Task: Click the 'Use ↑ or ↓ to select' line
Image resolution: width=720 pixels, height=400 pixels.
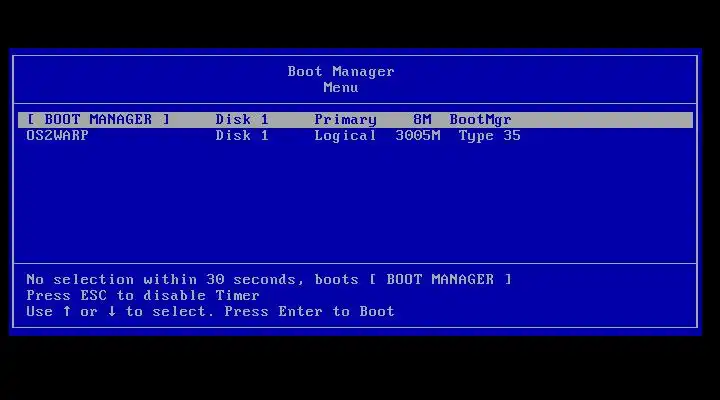Action: click(210, 311)
